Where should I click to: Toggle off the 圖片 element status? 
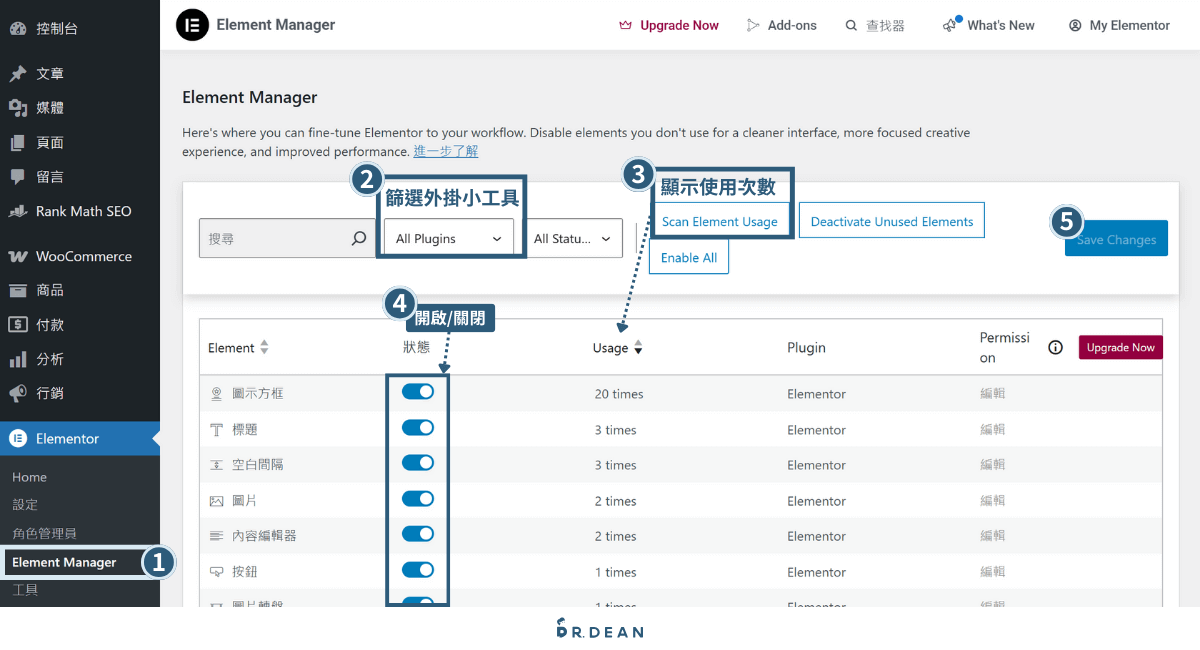coord(418,498)
